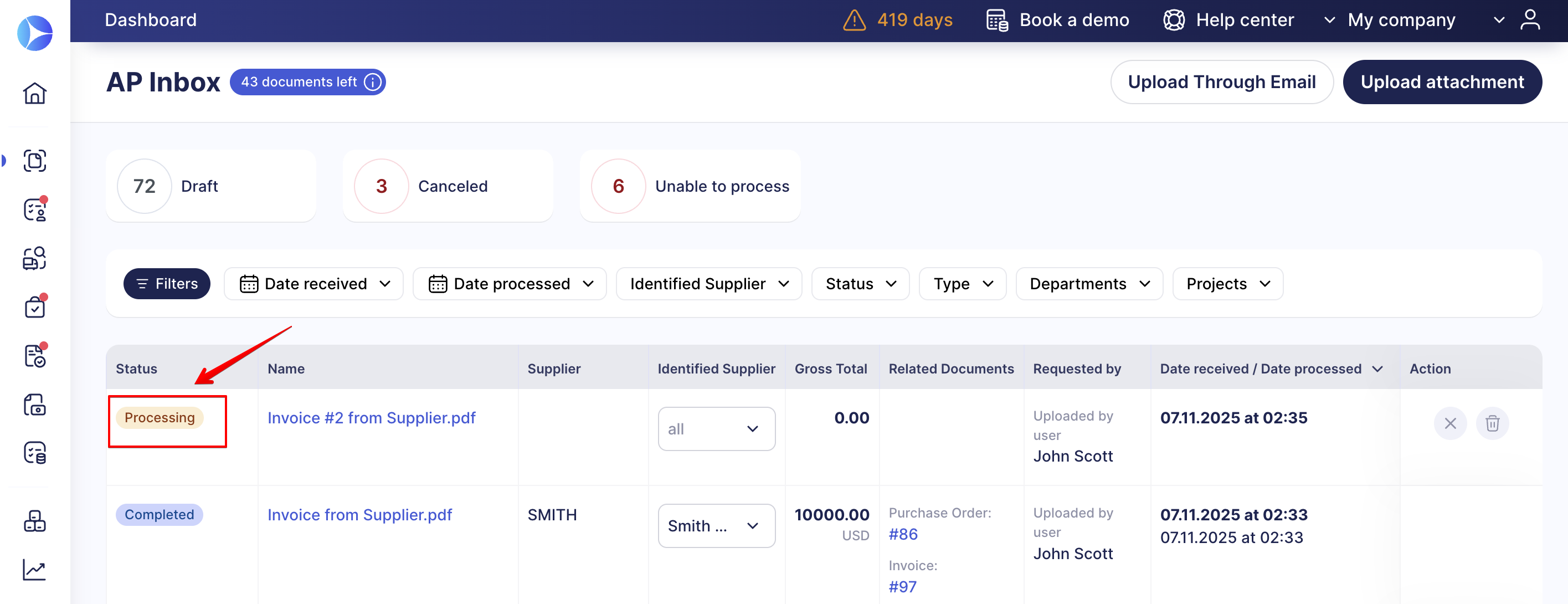Click the Book a demo calendar icon

coord(996,20)
